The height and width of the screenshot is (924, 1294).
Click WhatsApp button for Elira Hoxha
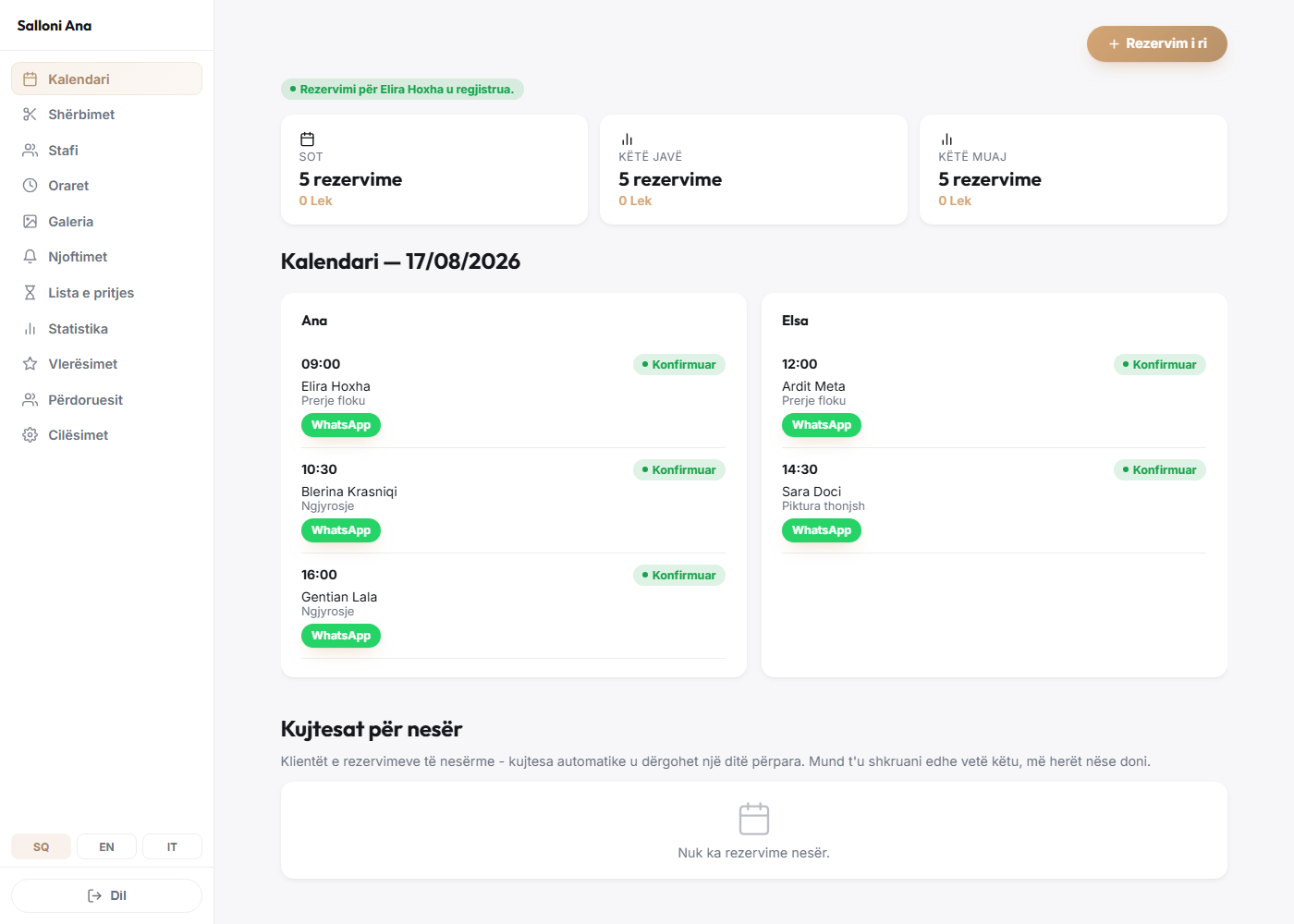pos(341,425)
